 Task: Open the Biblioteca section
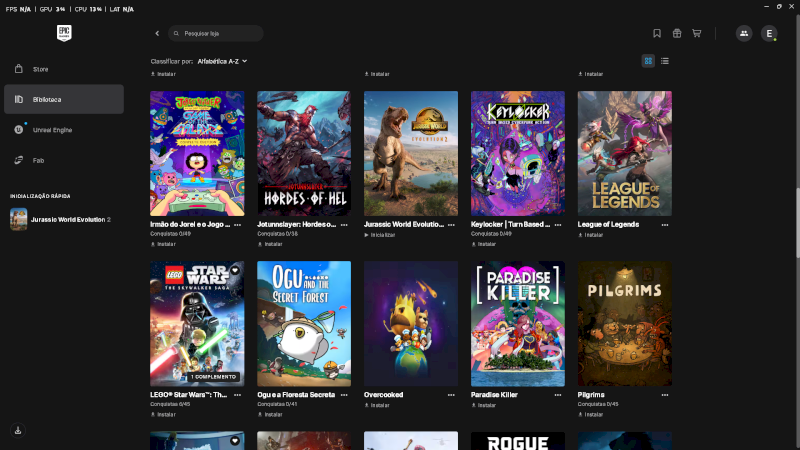(x=64, y=99)
